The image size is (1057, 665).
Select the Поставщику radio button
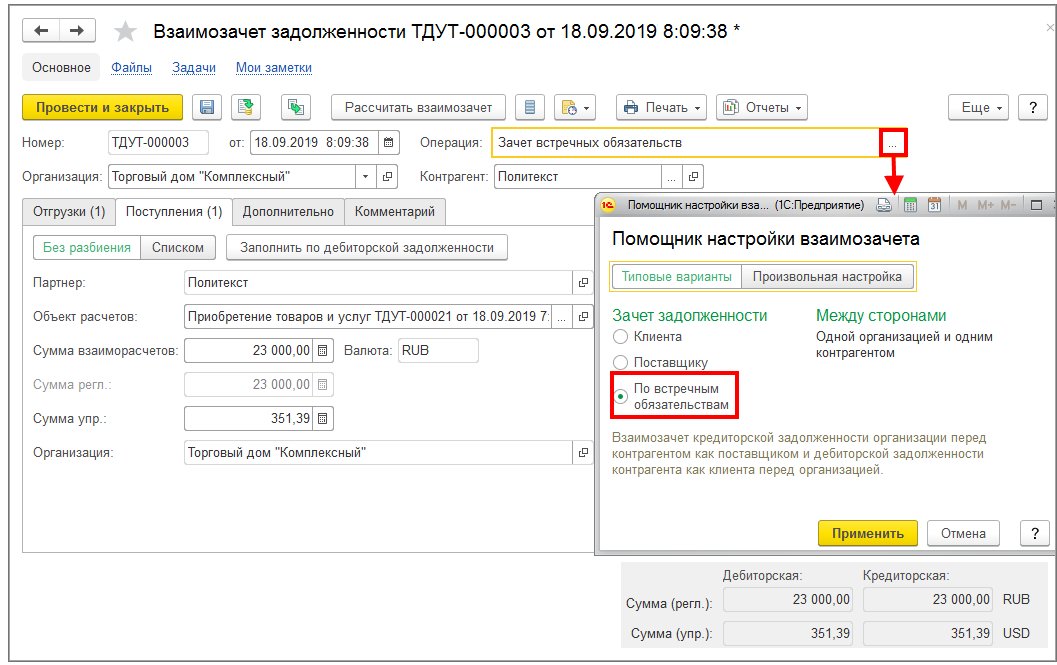[x=621, y=362]
